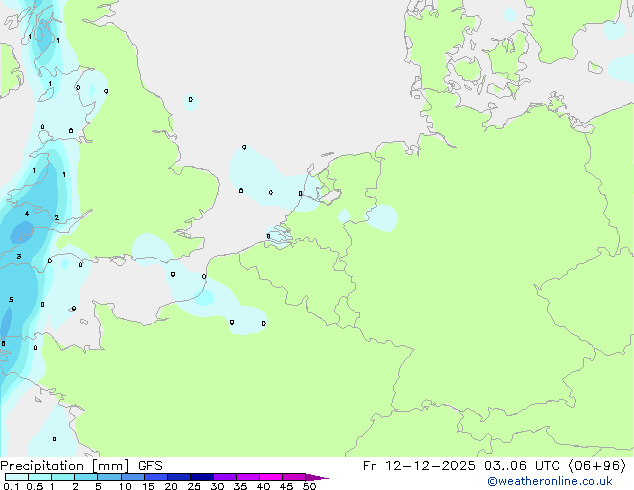Click the '5' precipitation value on map
The image size is (634, 490).
pyautogui.click(x=11, y=300)
